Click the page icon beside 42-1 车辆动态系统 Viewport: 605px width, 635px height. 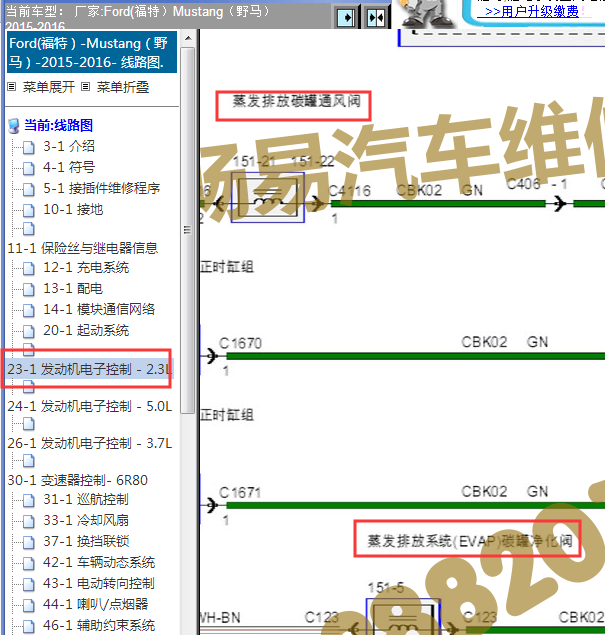tap(28, 564)
